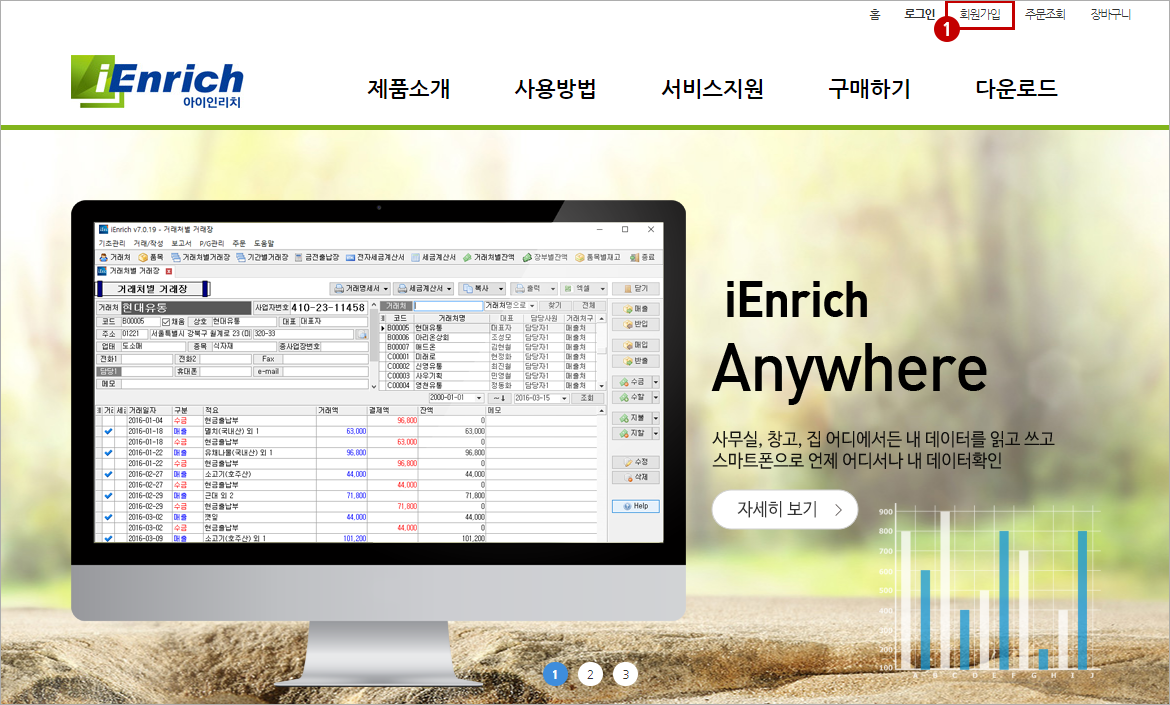This screenshot has width=1170, height=705.
Task: Toggle checkbox on 깻잎 row
Action: [108, 517]
